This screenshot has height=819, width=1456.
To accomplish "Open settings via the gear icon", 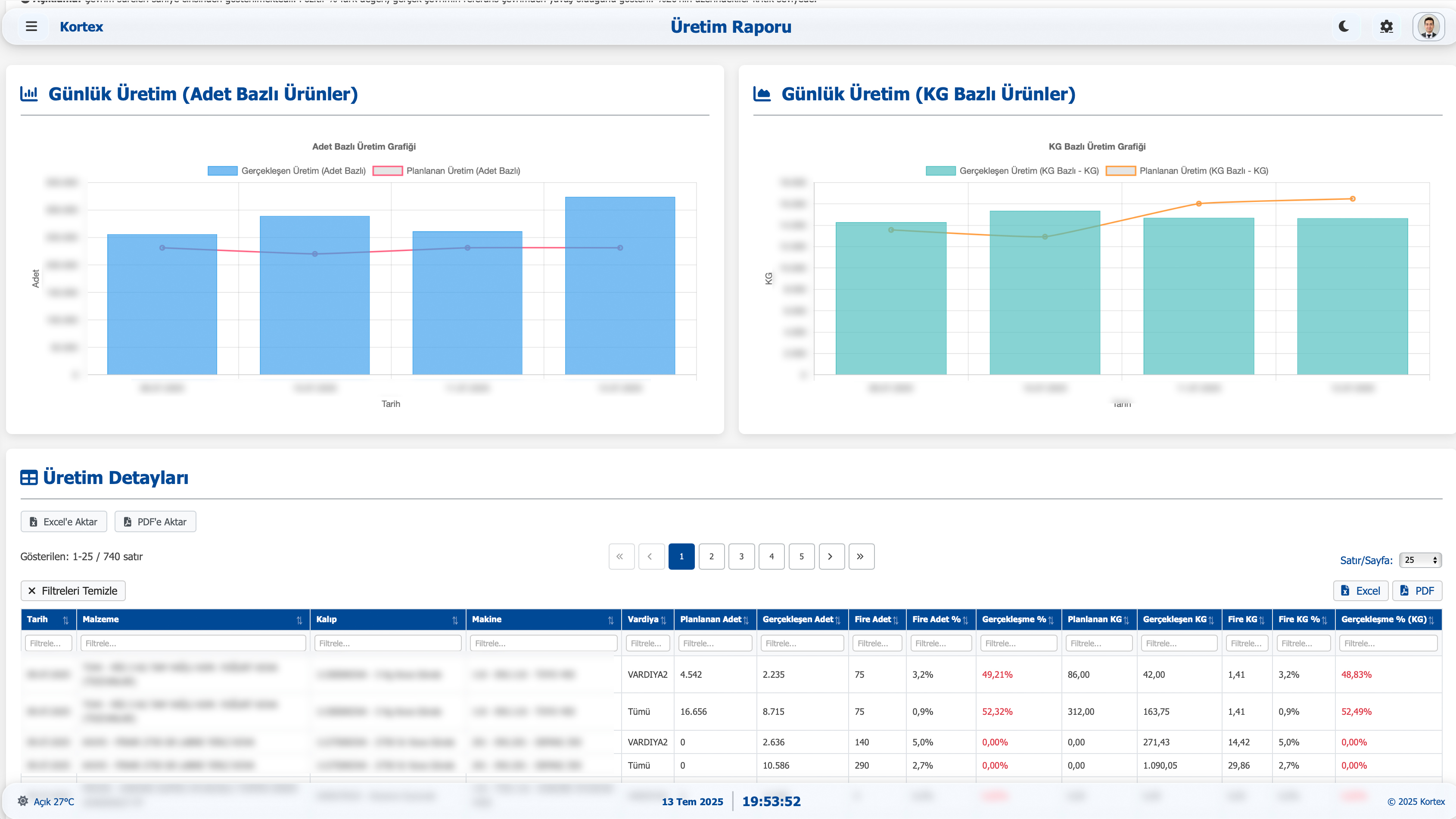I will (1386, 27).
